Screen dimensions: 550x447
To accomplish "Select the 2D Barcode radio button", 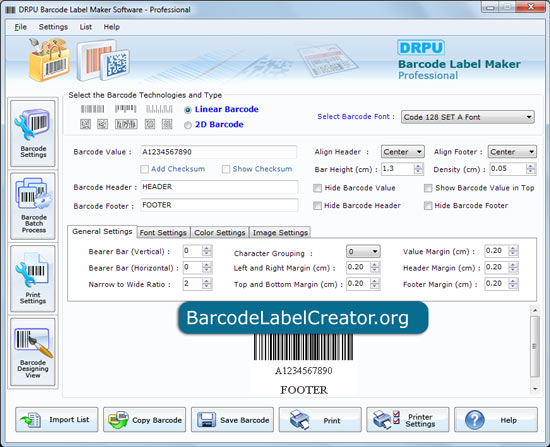I will click(188, 125).
